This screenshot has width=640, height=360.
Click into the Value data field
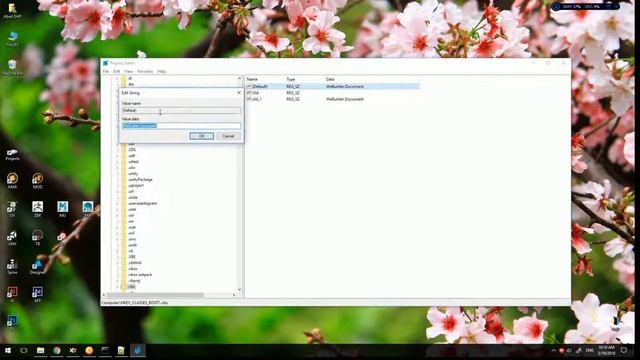click(181, 126)
